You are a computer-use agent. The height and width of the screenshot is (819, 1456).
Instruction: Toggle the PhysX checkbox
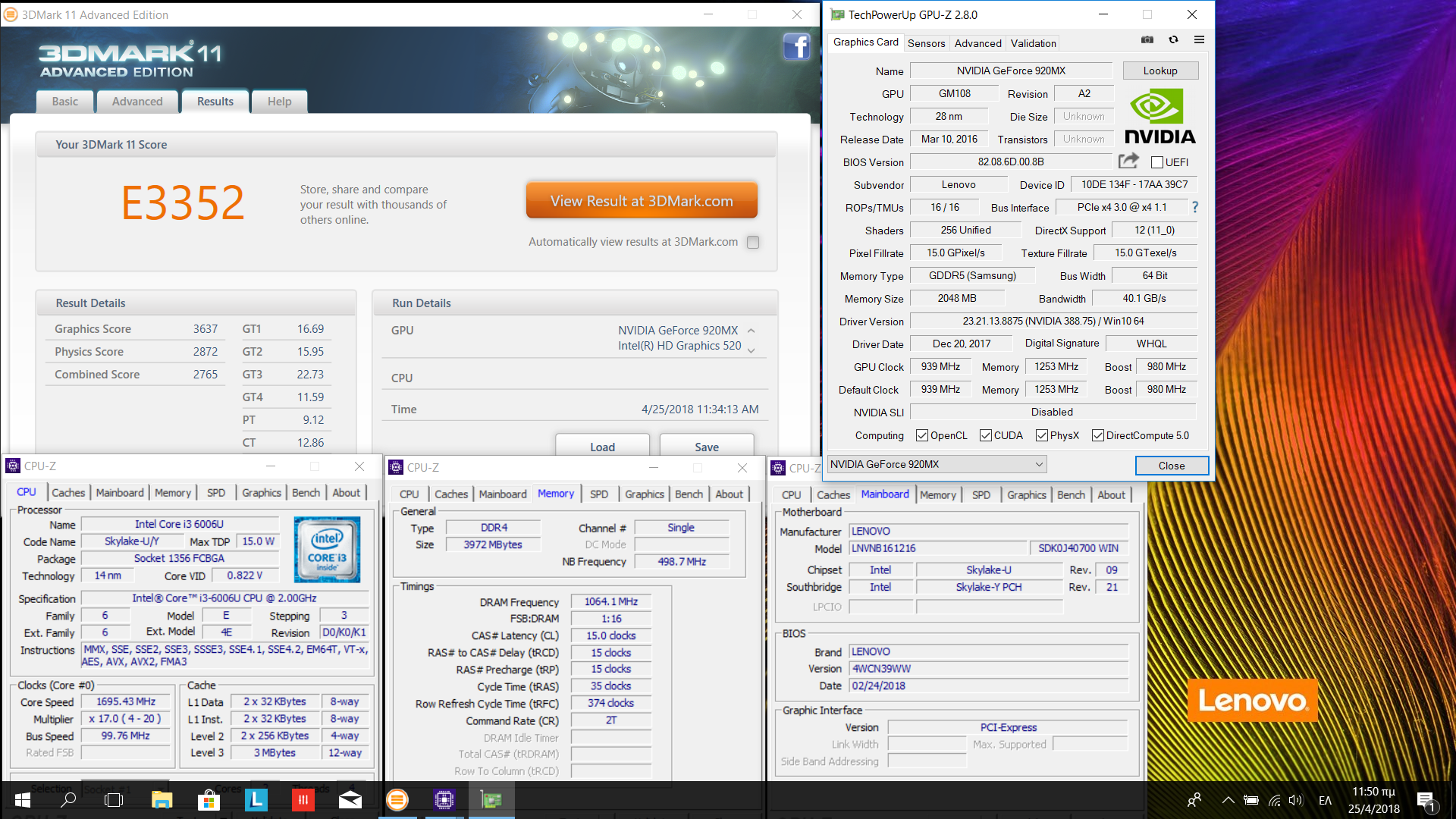point(1042,435)
